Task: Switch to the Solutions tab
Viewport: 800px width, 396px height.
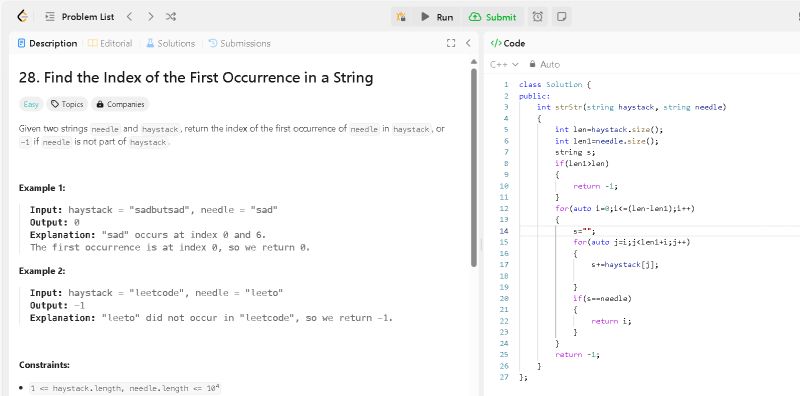Action: click(170, 43)
